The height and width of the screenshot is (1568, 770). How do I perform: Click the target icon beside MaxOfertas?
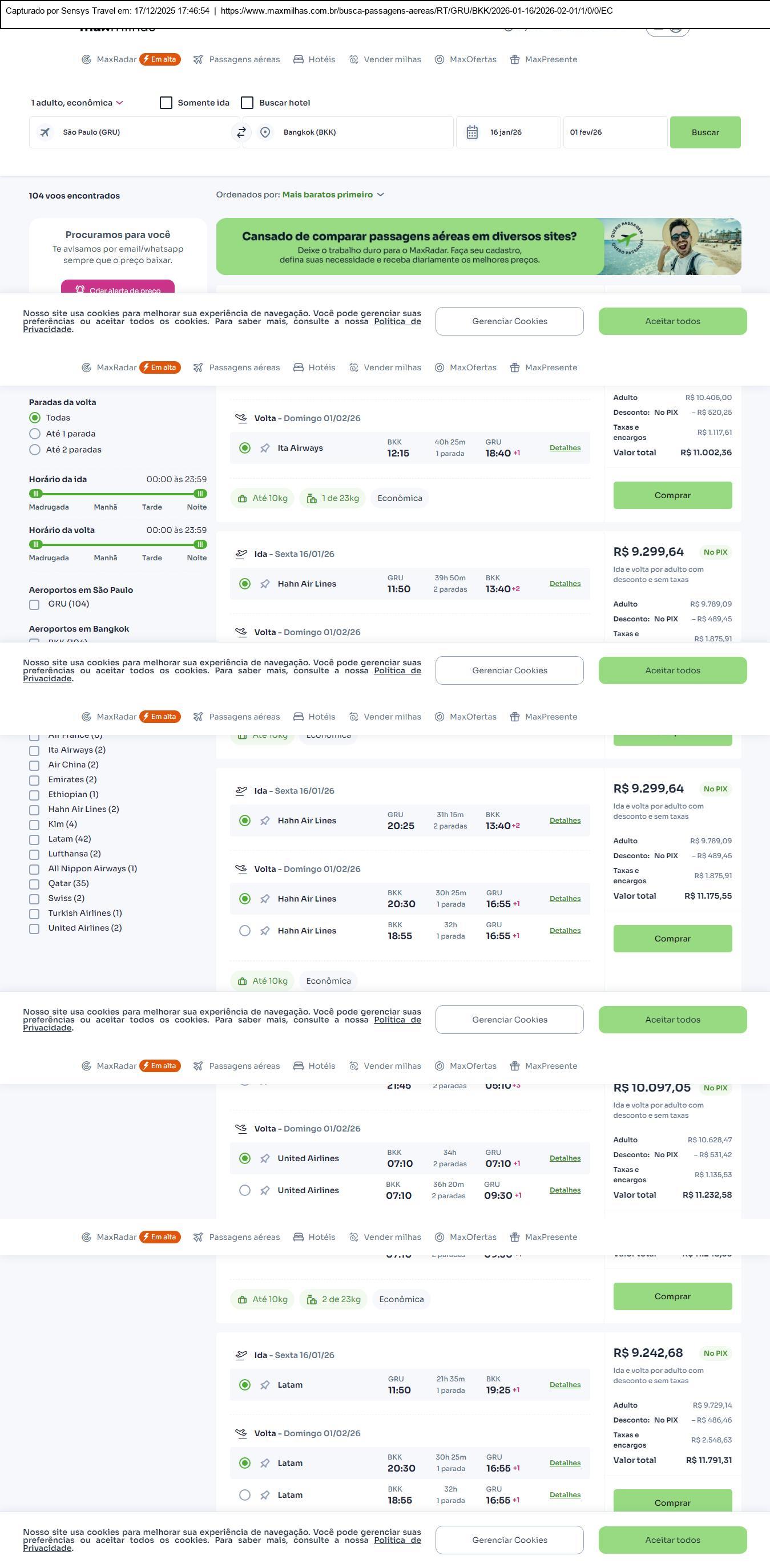[439, 60]
